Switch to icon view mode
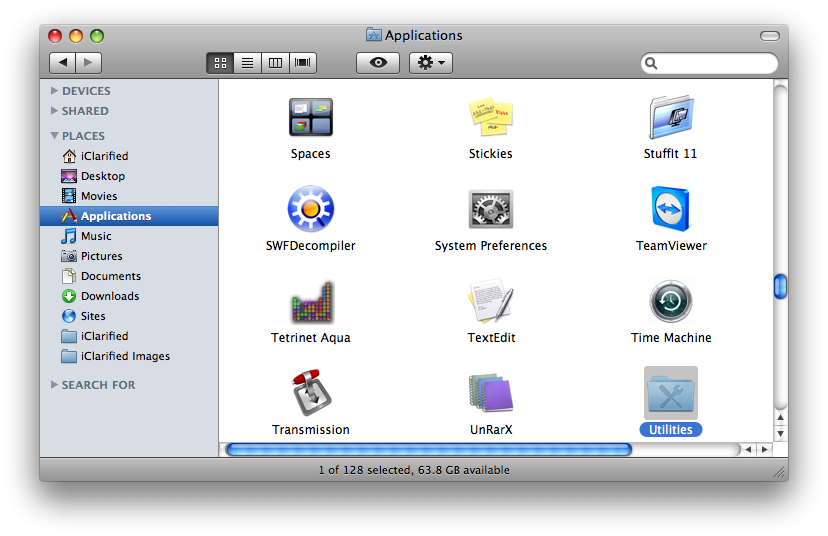This screenshot has height=536, width=828. [x=220, y=63]
